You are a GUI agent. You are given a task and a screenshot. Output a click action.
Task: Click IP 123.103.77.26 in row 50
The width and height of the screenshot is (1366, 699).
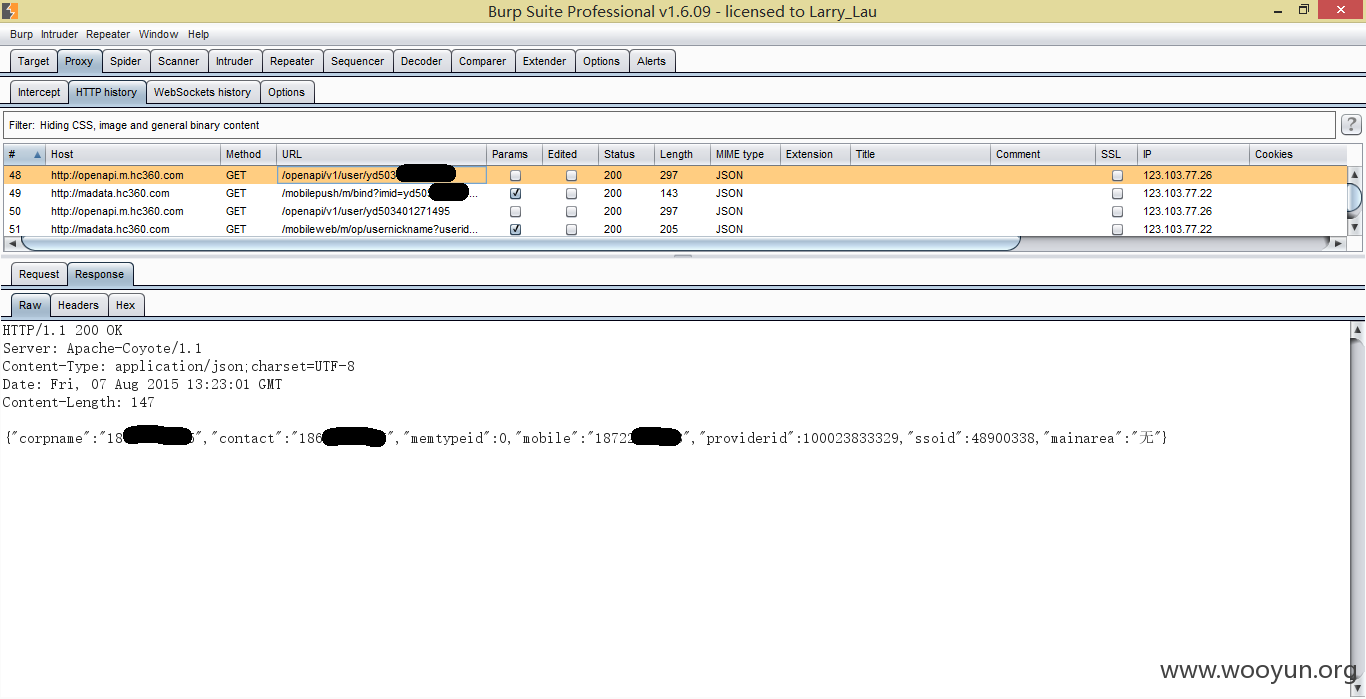[x=1178, y=211]
